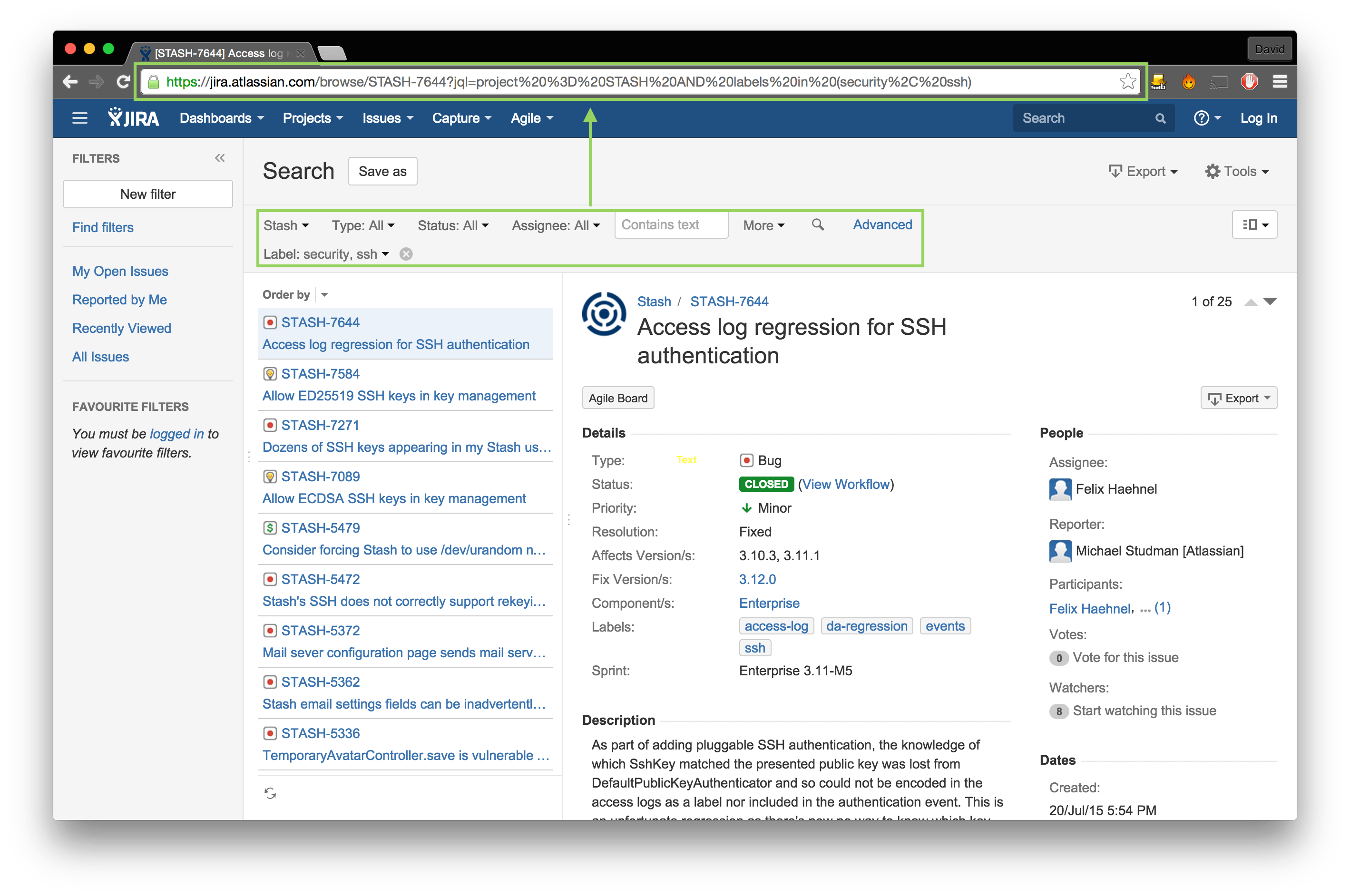Click the Save as button
This screenshot has width=1350, height=896.
(382, 171)
